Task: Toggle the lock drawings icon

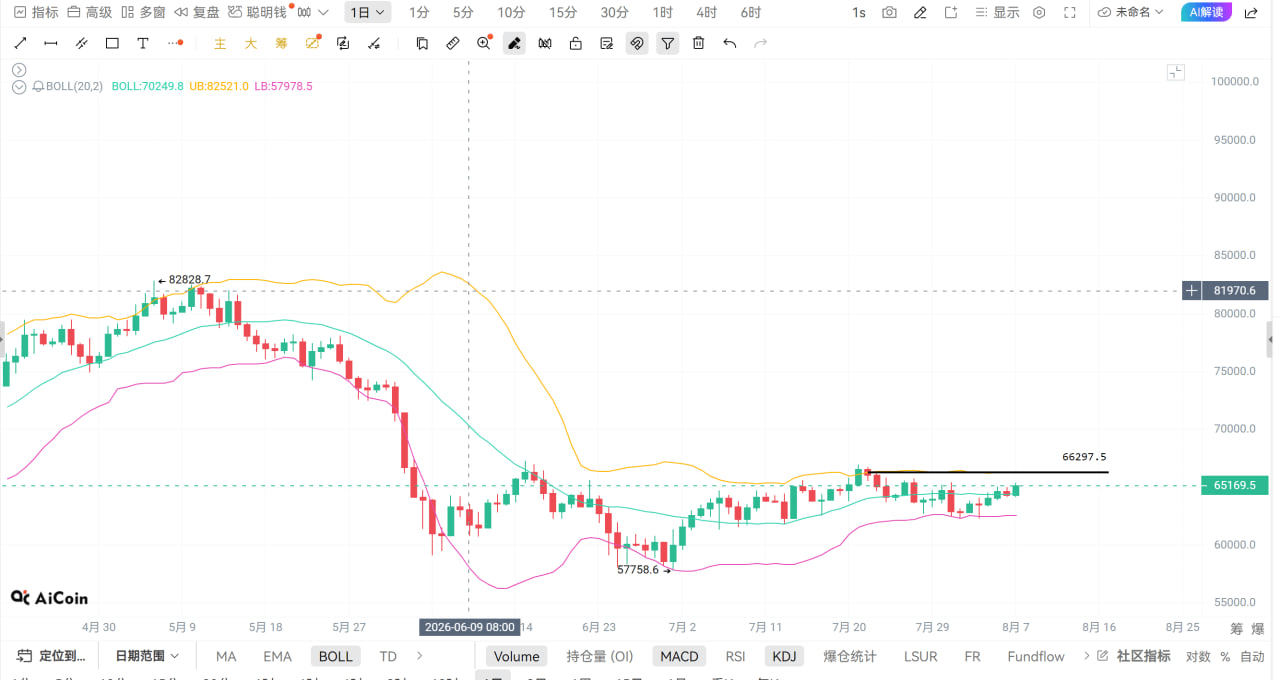Action: 575,43
